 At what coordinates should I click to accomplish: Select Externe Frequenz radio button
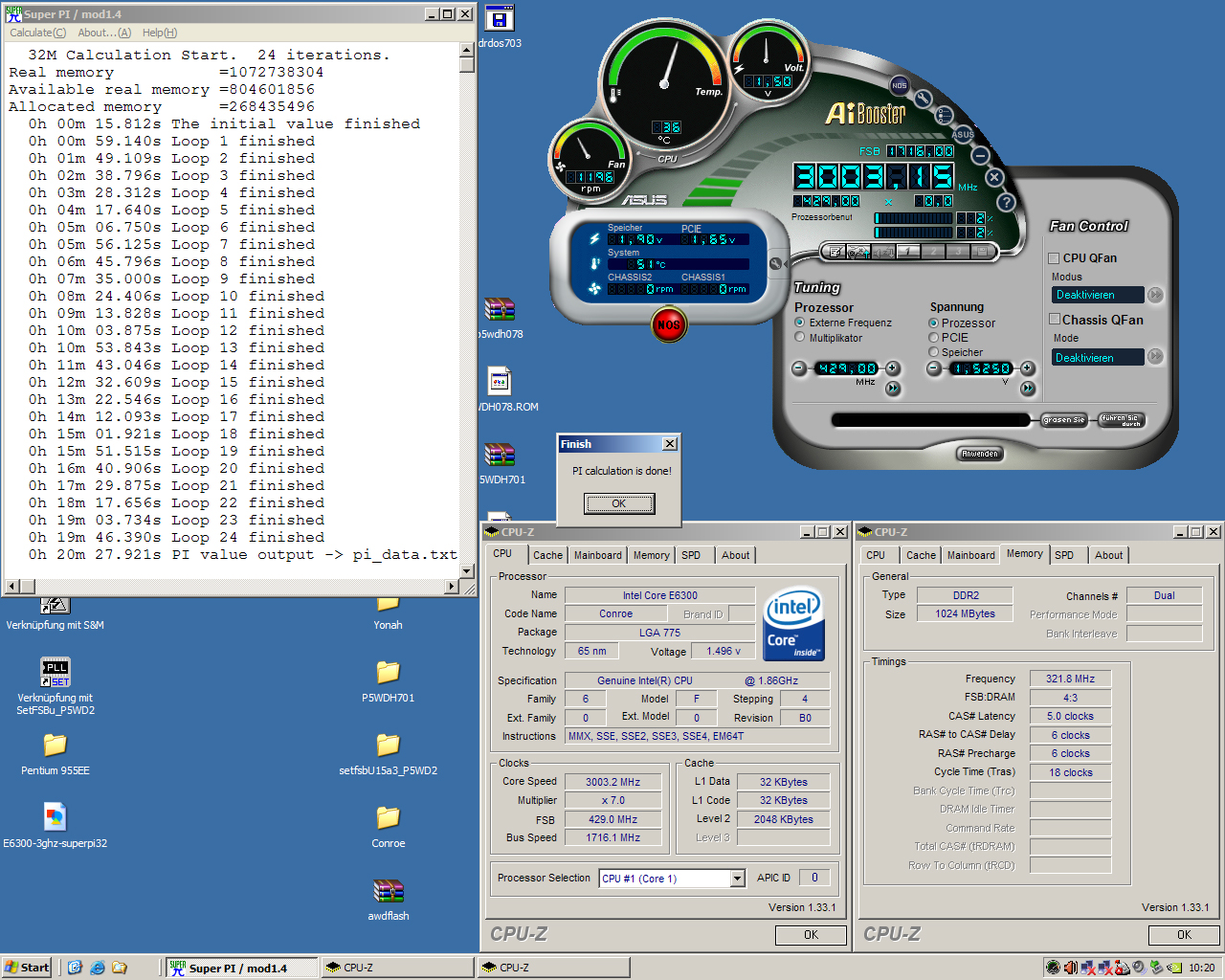(800, 323)
